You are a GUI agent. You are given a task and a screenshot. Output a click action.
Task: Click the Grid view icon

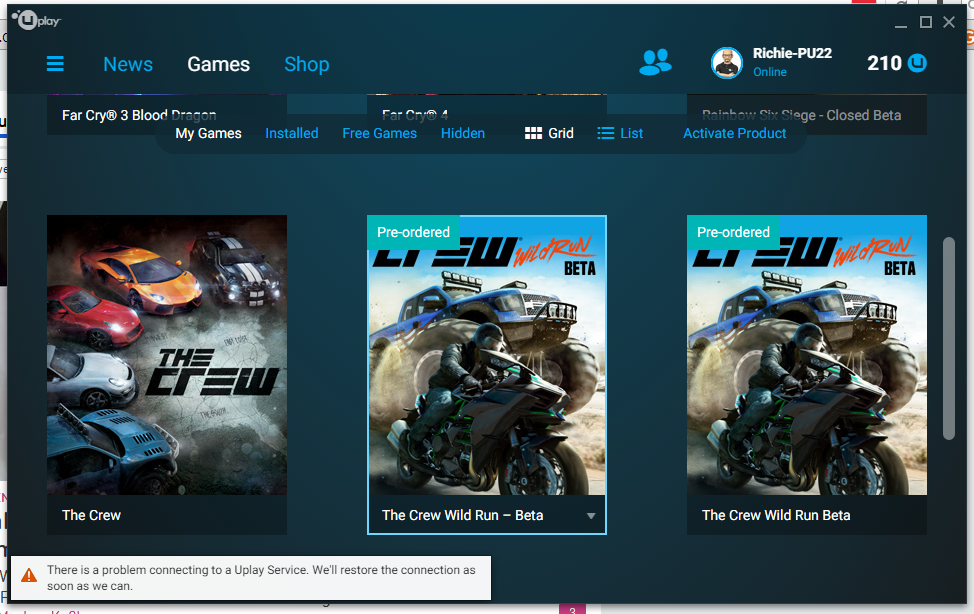pyautogui.click(x=533, y=133)
